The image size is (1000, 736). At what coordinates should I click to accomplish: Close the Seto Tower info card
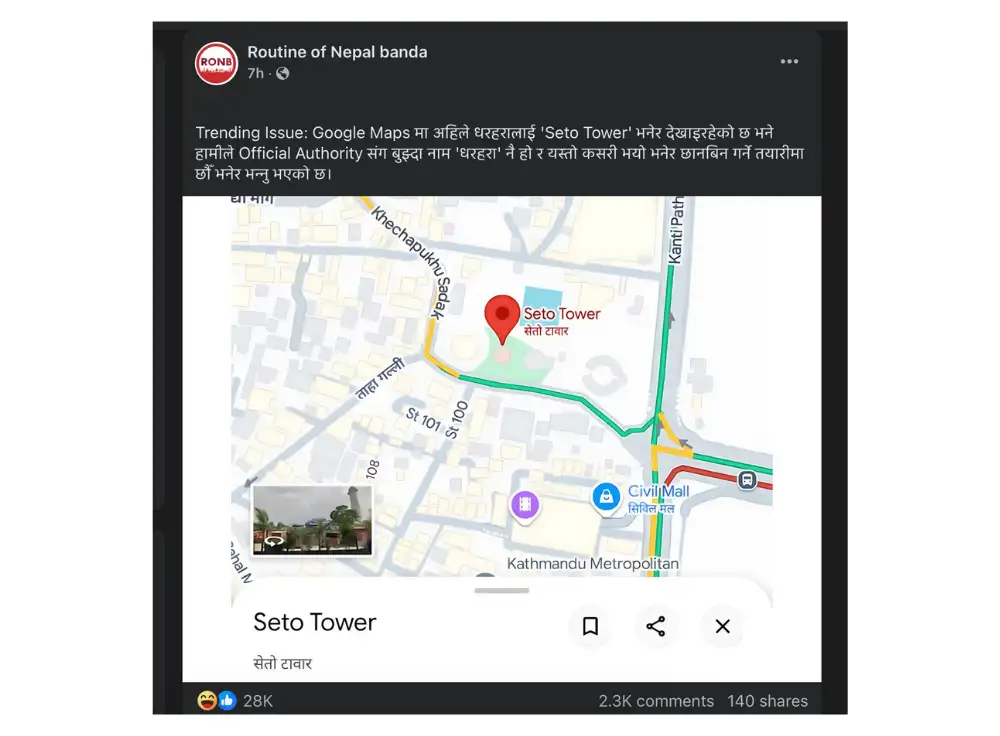click(723, 626)
